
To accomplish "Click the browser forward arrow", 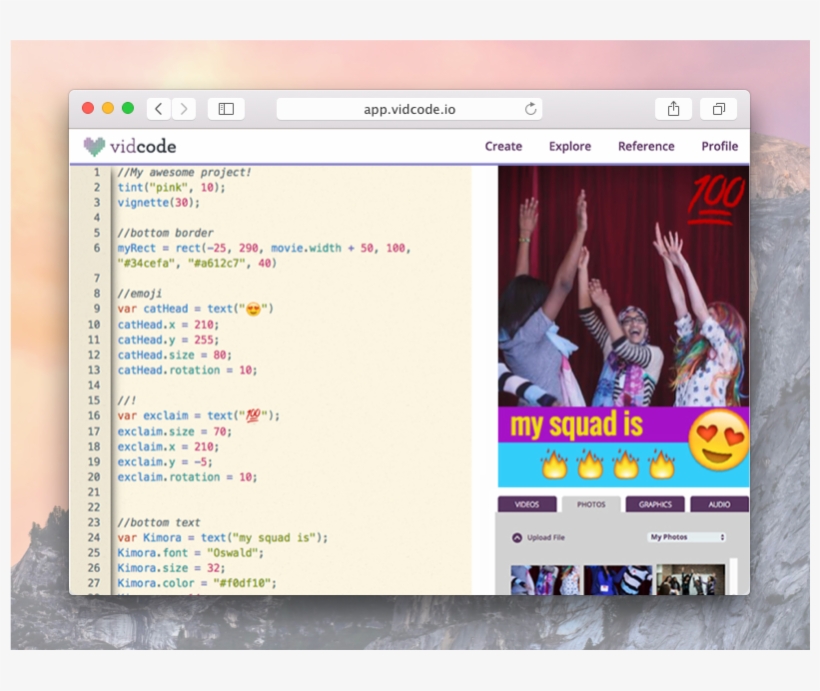I will 185,110.
